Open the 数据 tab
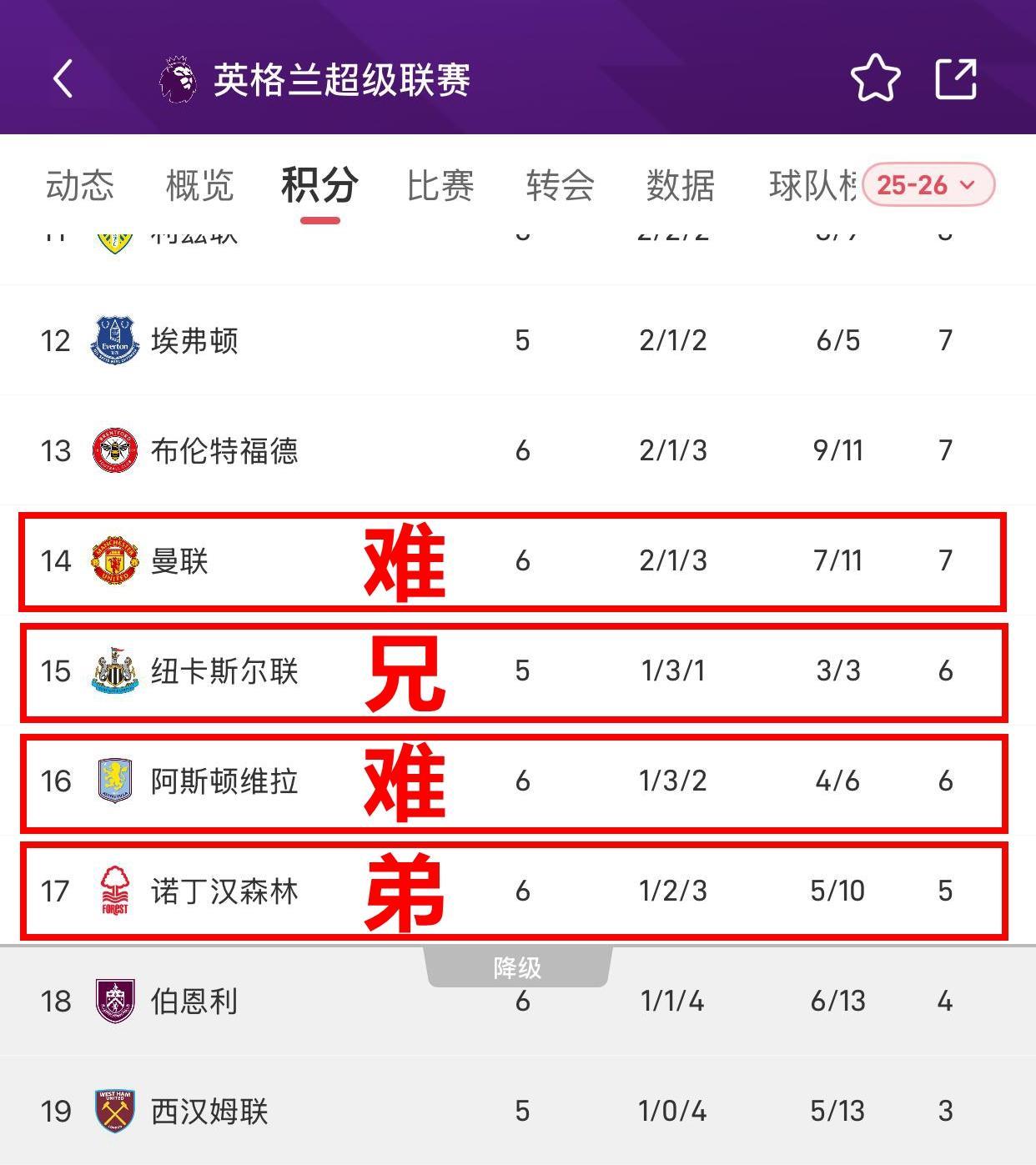Viewport: 1036px width, 1165px height. [x=680, y=185]
